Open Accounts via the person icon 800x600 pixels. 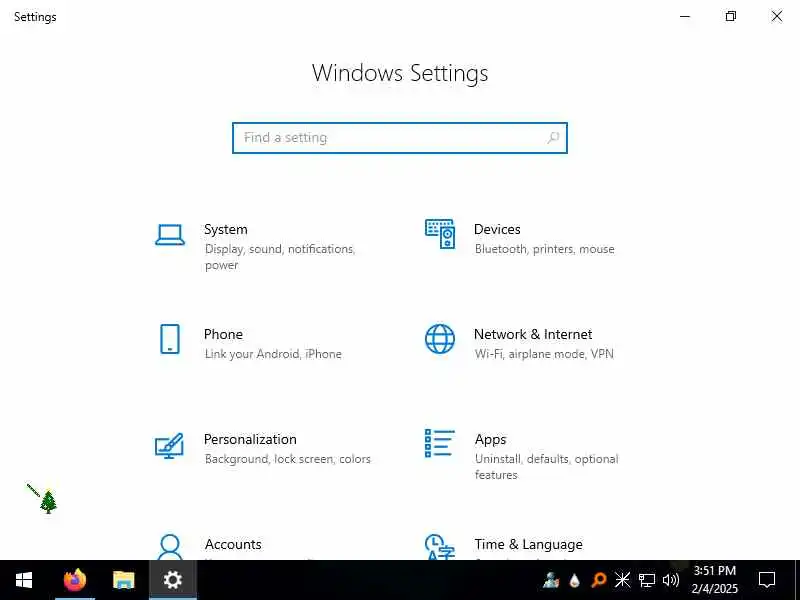tap(170, 547)
